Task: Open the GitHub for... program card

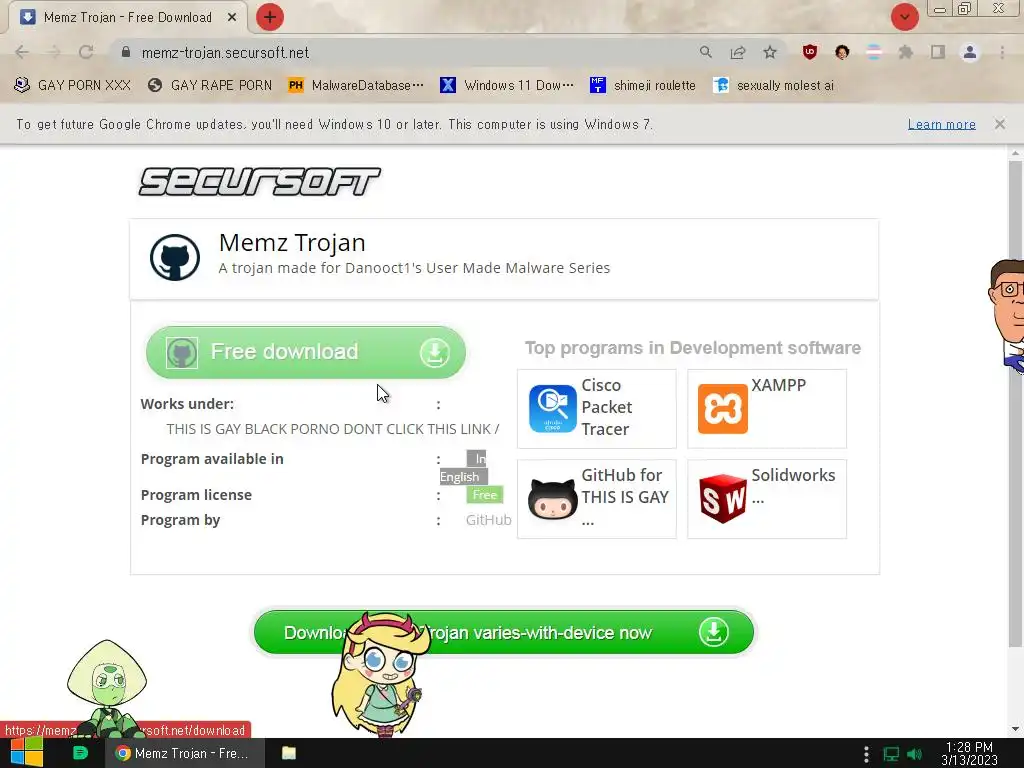Action: coord(597,499)
